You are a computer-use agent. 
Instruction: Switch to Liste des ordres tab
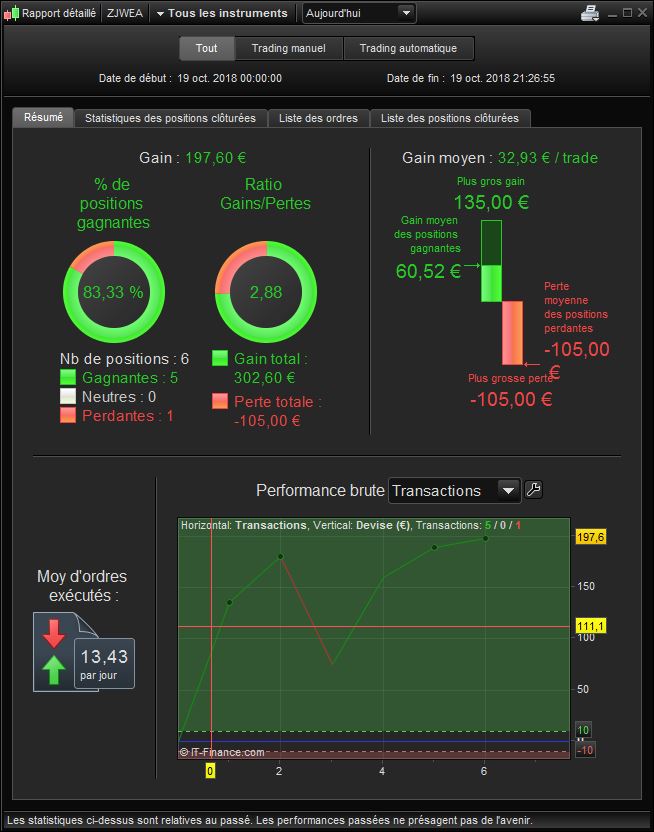(318, 118)
